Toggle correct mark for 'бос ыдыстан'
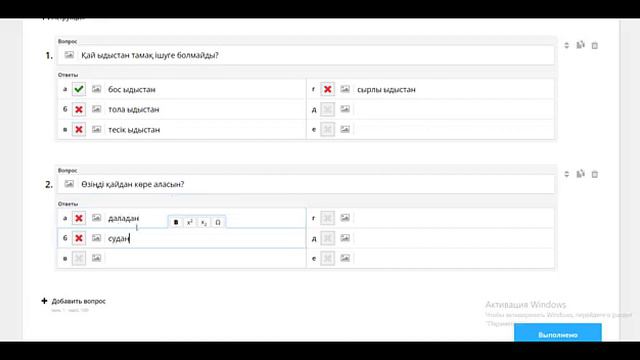 coord(79,89)
